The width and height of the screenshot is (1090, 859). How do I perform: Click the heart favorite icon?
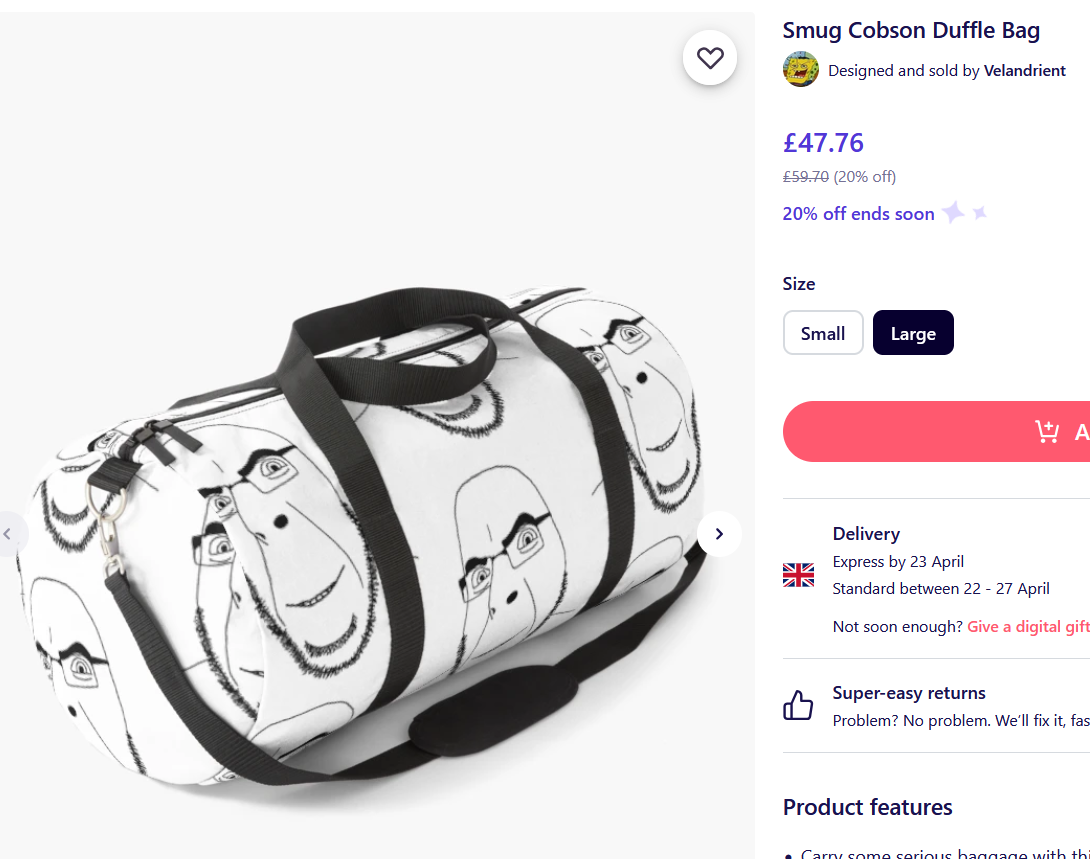pos(710,58)
